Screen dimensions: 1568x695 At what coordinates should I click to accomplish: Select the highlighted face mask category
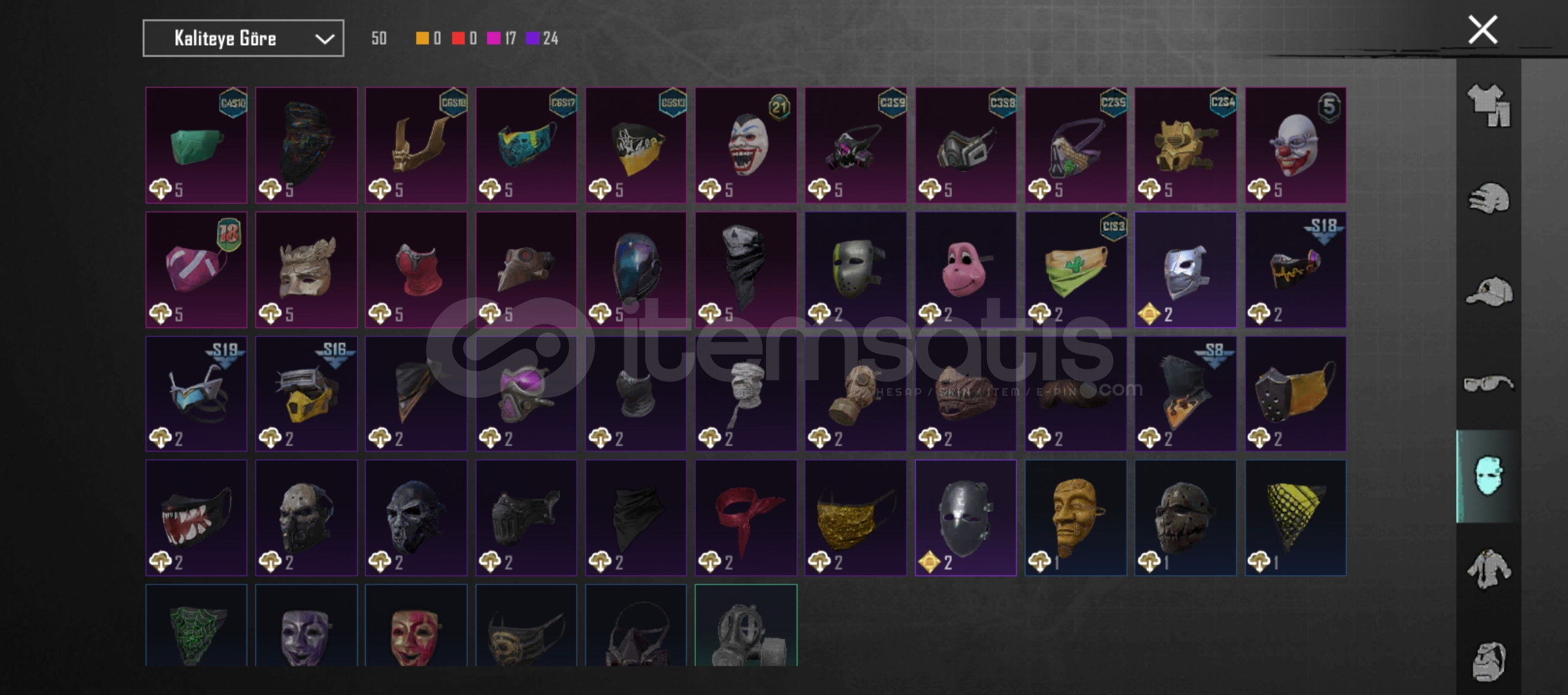(1489, 476)
